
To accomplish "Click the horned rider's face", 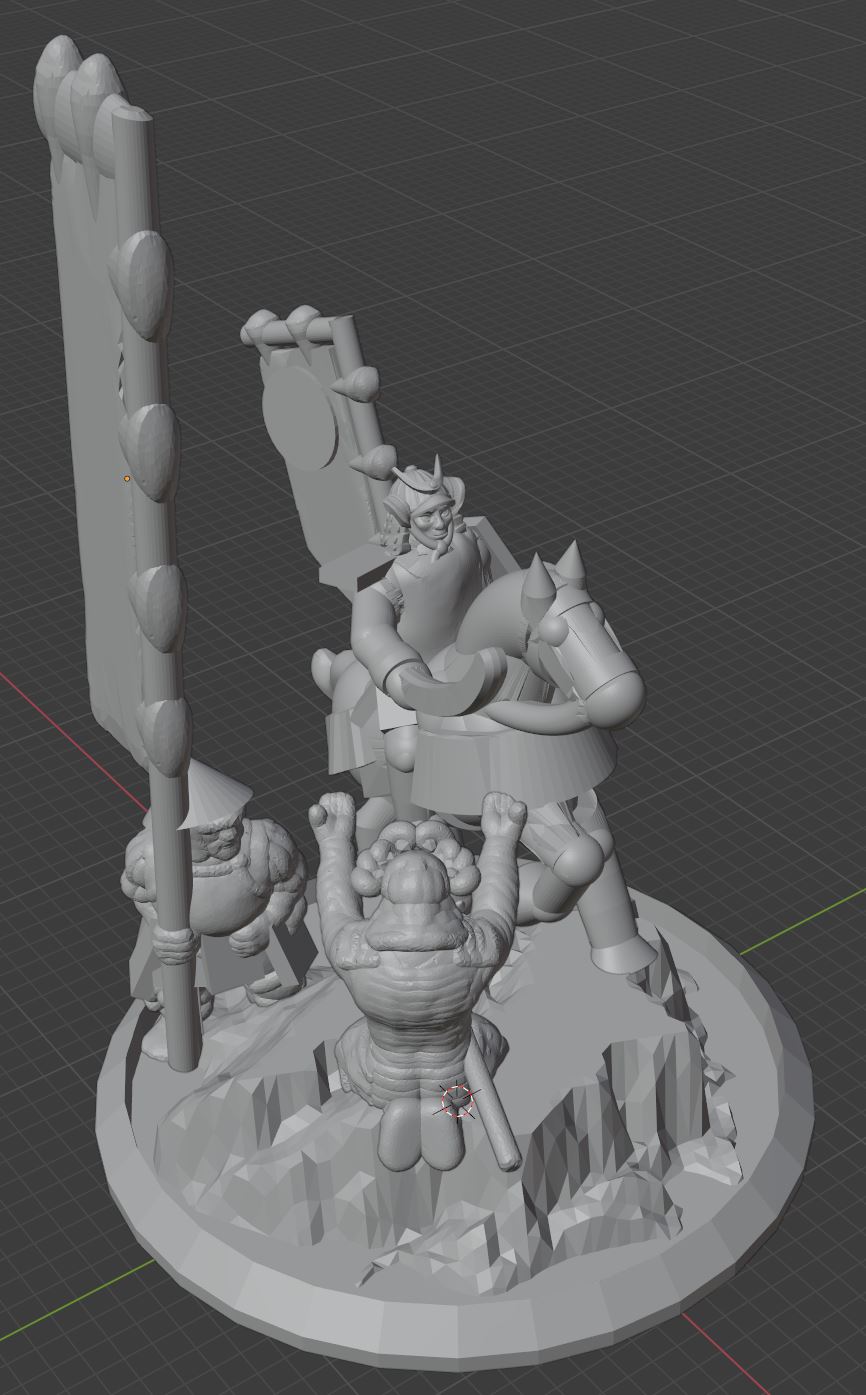I will (x=432, y=516).
